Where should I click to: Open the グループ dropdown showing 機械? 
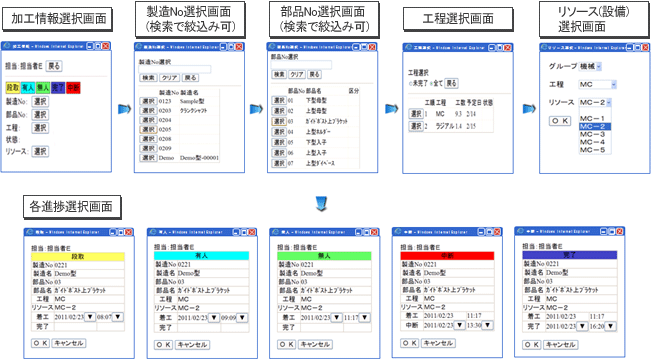point(590,66)
